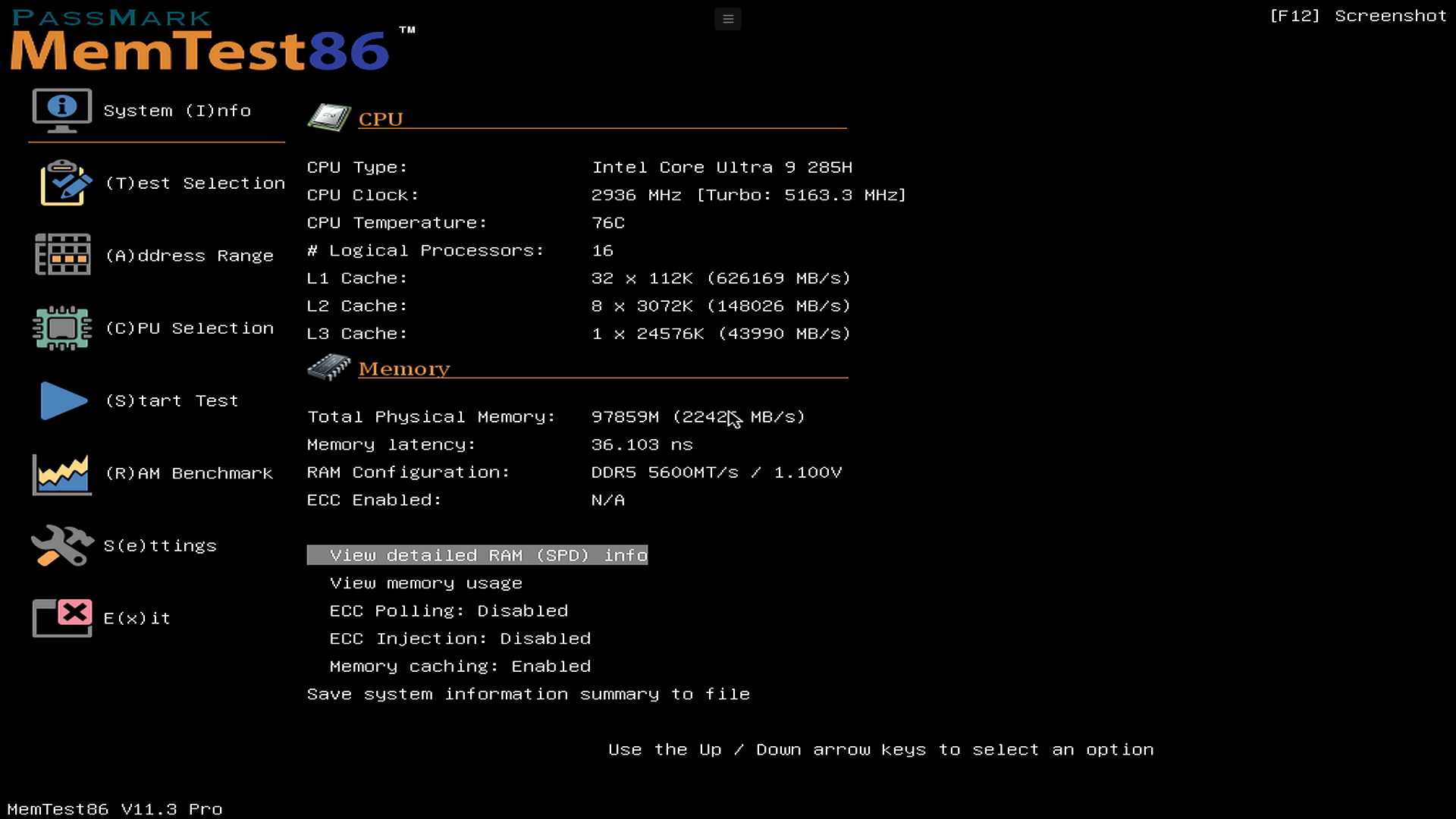Image resolution: width=1456 pixels, height=819 pixels.
Task: Click the Exit red X icon
Action: tap(62, 617)
